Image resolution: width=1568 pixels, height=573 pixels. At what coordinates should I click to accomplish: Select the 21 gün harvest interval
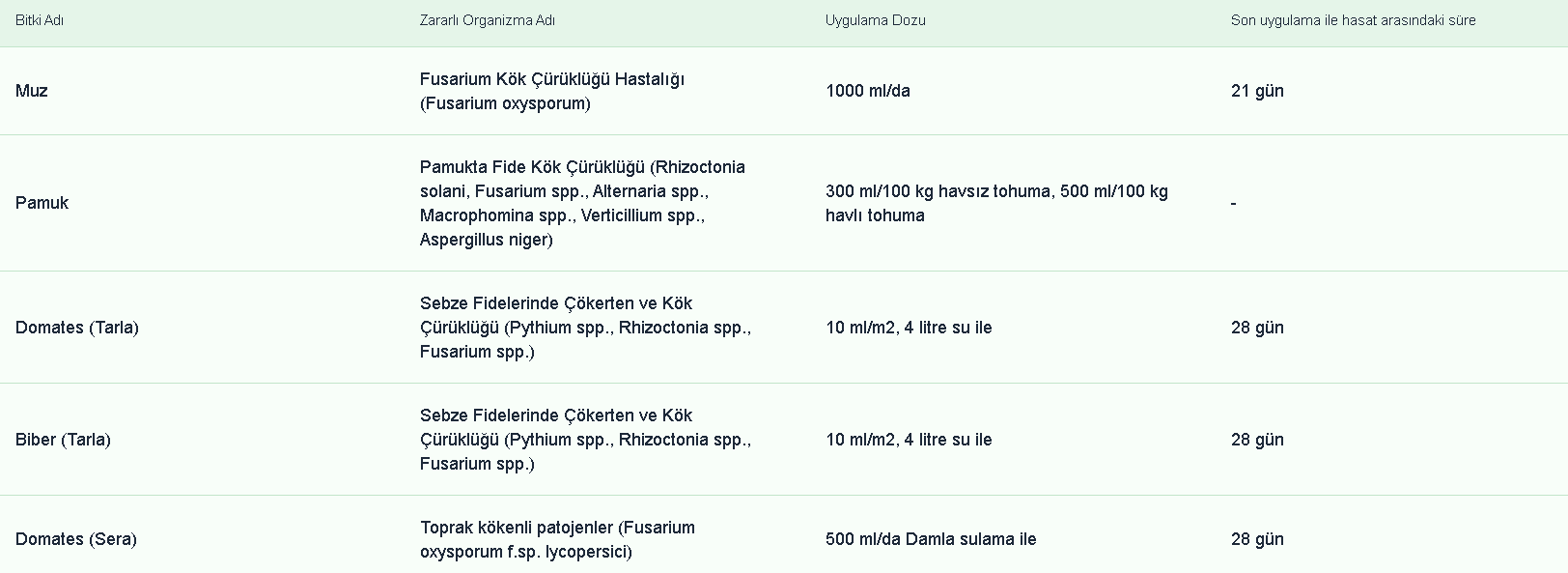(1257, 91)
